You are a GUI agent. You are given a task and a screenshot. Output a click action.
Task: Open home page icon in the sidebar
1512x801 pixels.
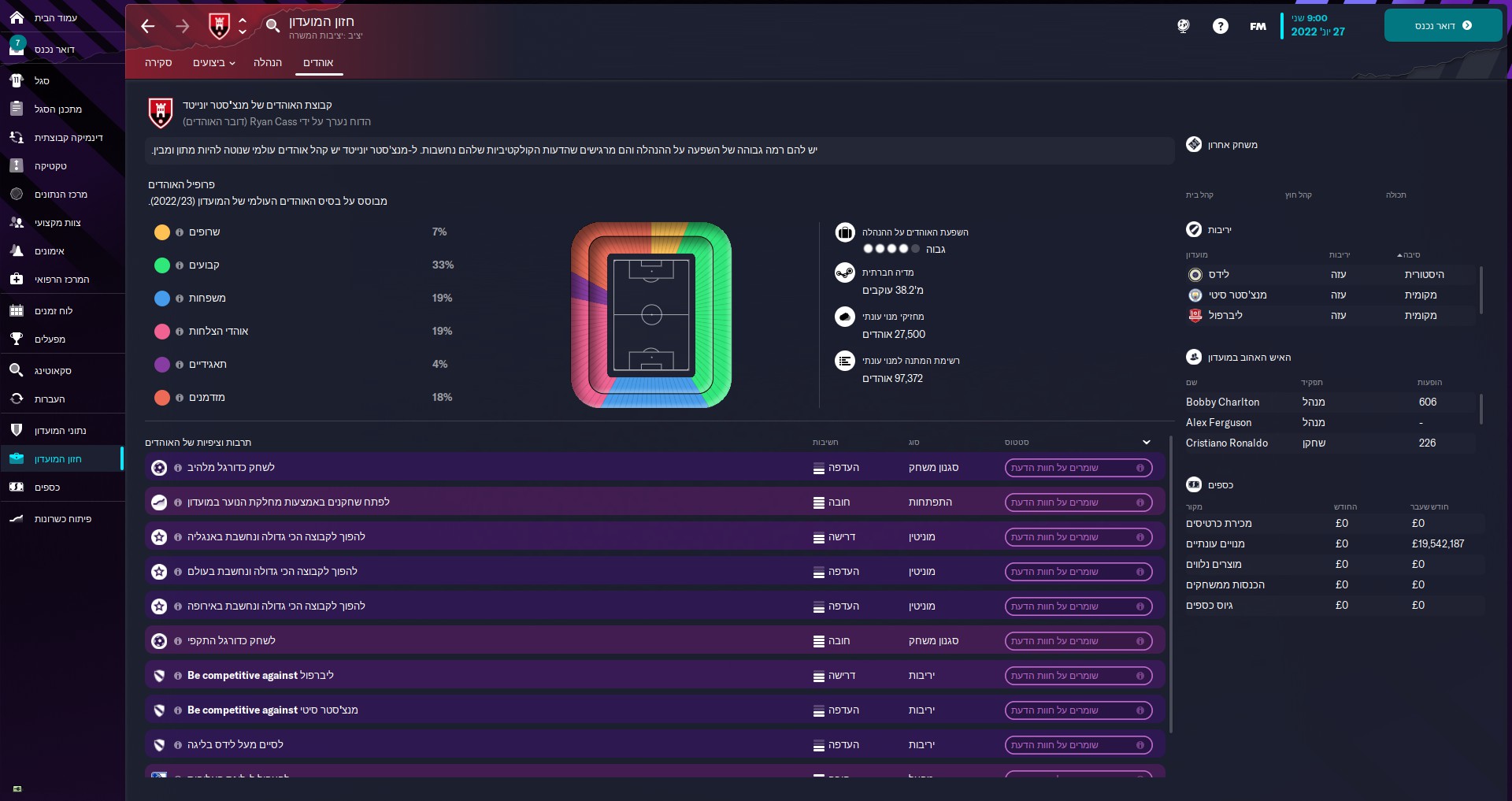pos(17,17)
